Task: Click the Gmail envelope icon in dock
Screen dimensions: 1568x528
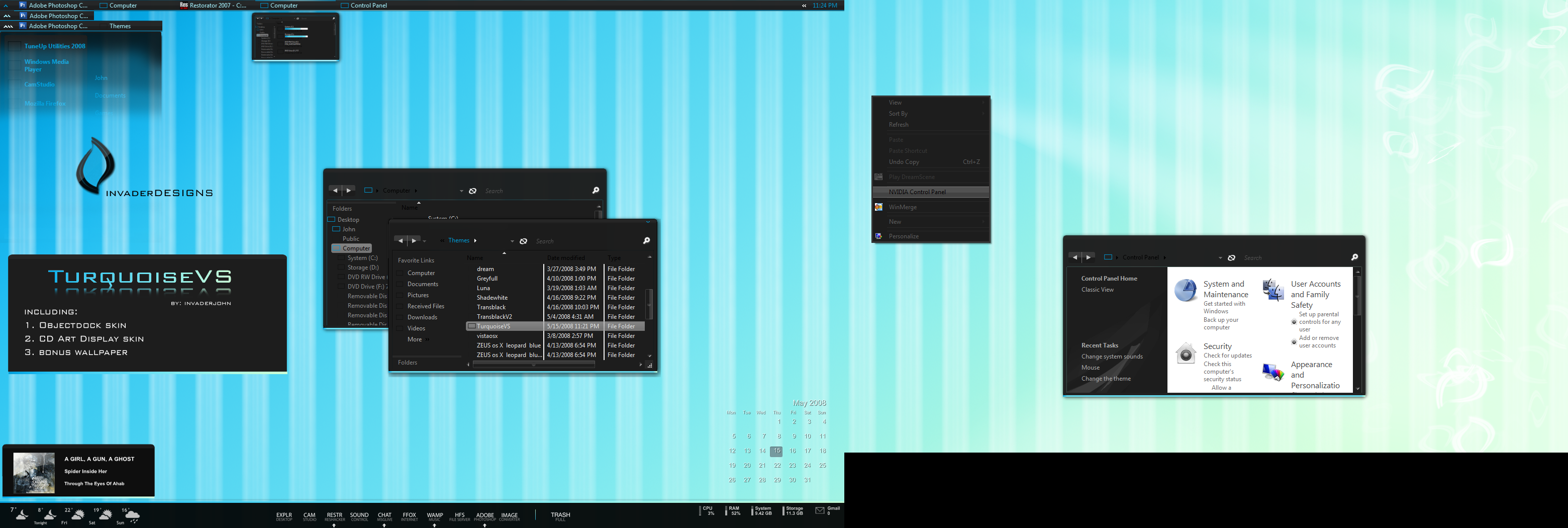Action: pyautogui.click(x=820, y=510)
